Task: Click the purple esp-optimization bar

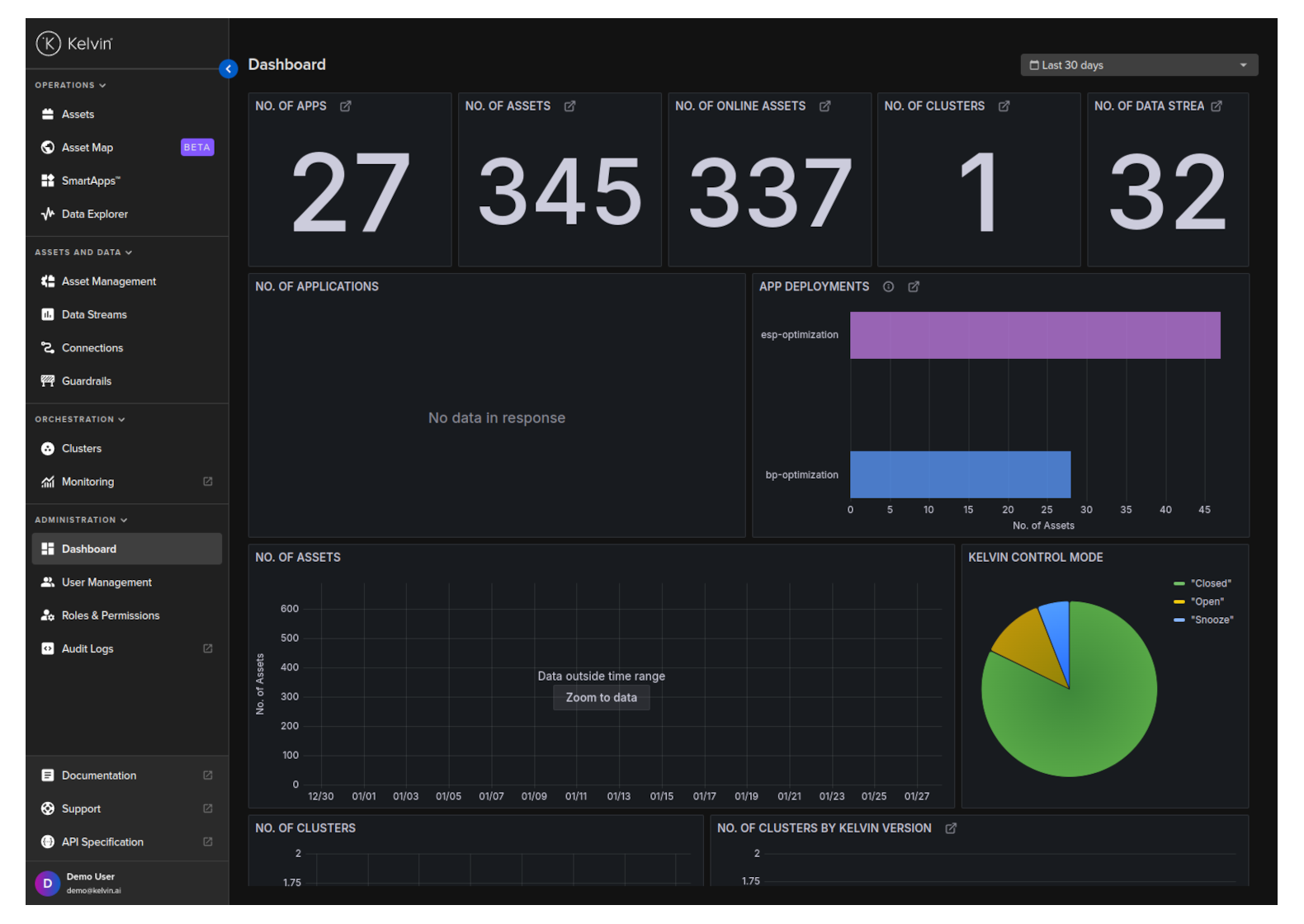Action: click(x=1034, y=335)
